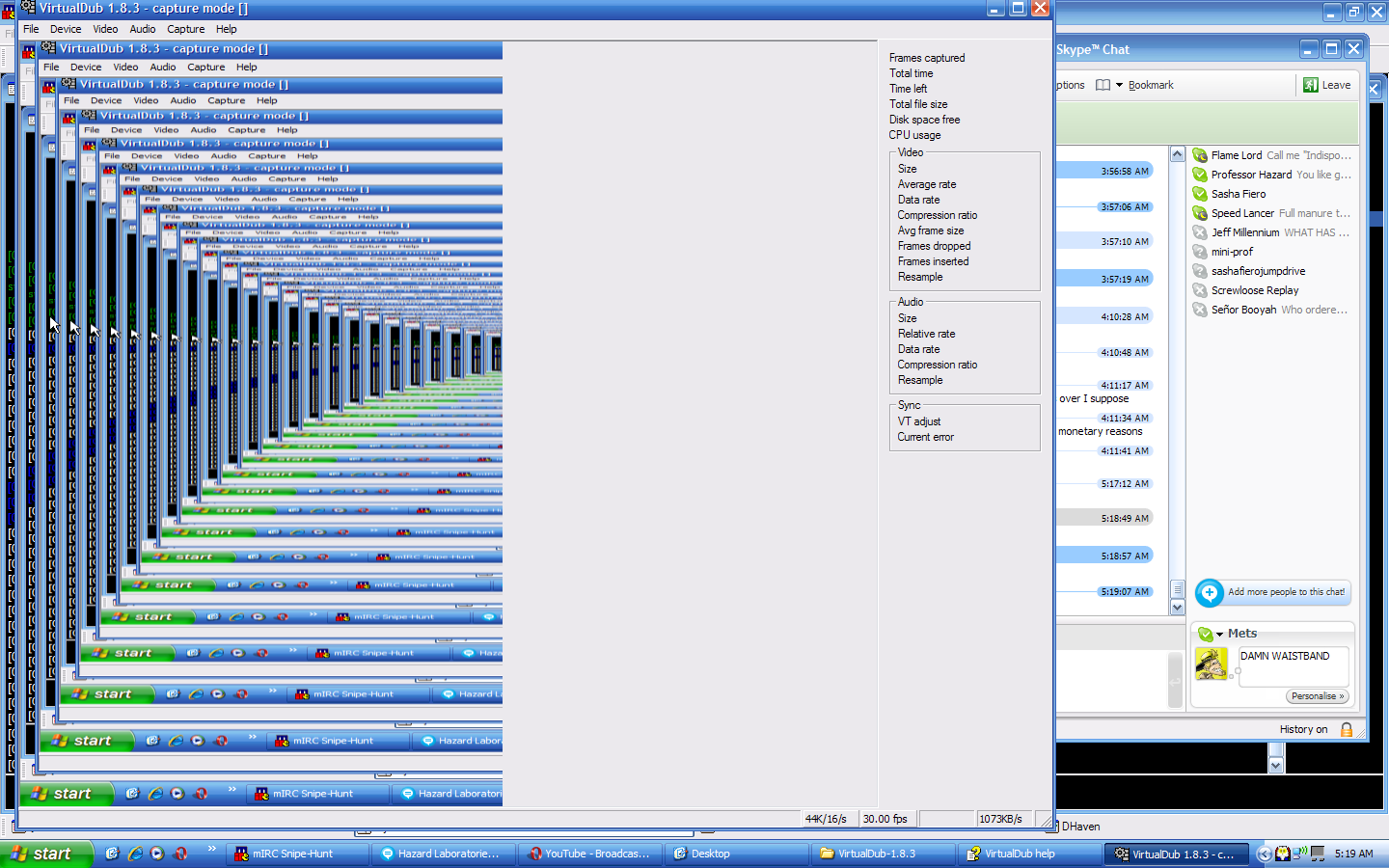Click Add more people to this chat button
The image size is (1389, 868).
point(1273,592)
